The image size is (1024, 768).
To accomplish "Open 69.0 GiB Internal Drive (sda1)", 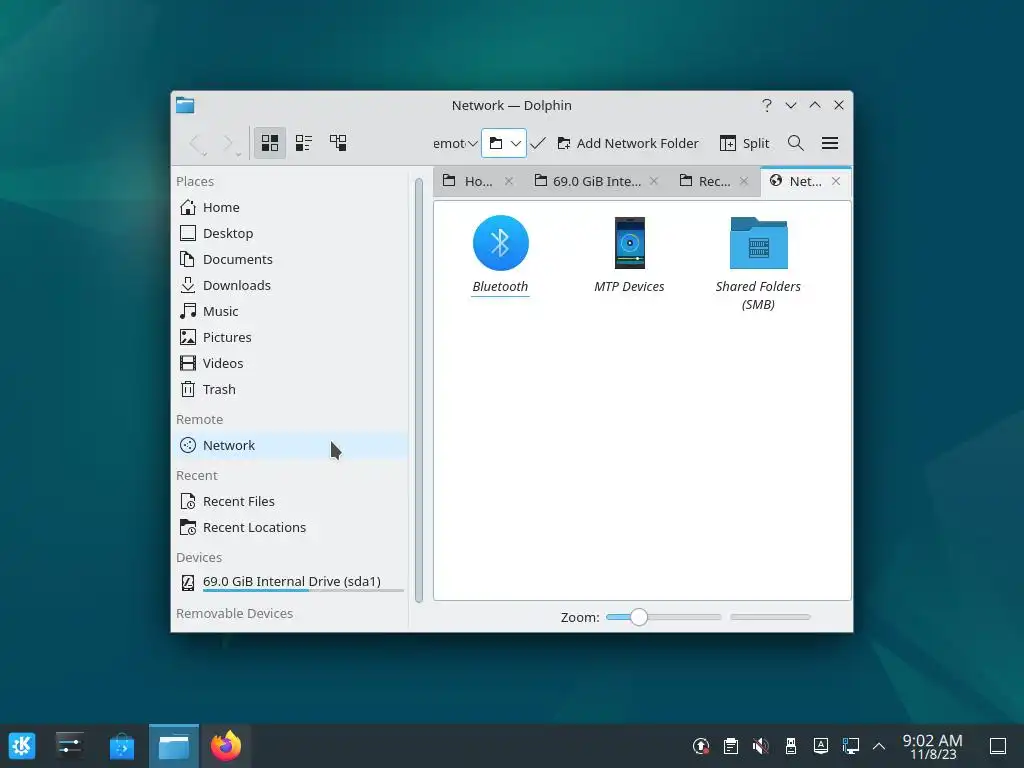I will [291, 582].
